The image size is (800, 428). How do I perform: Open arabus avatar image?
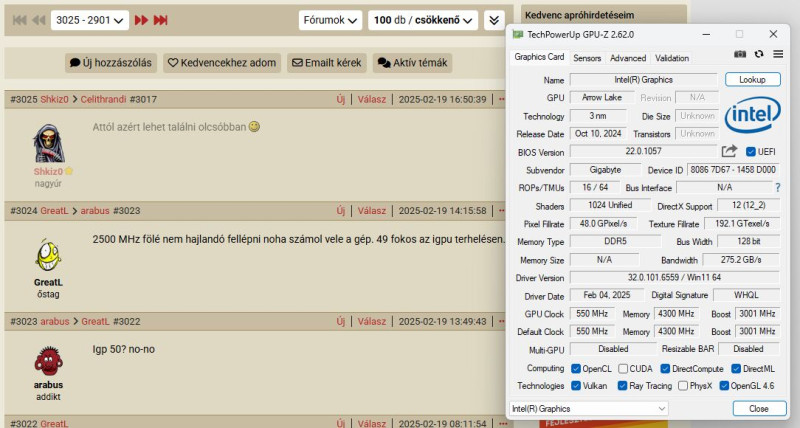click(x=48, y=360)
